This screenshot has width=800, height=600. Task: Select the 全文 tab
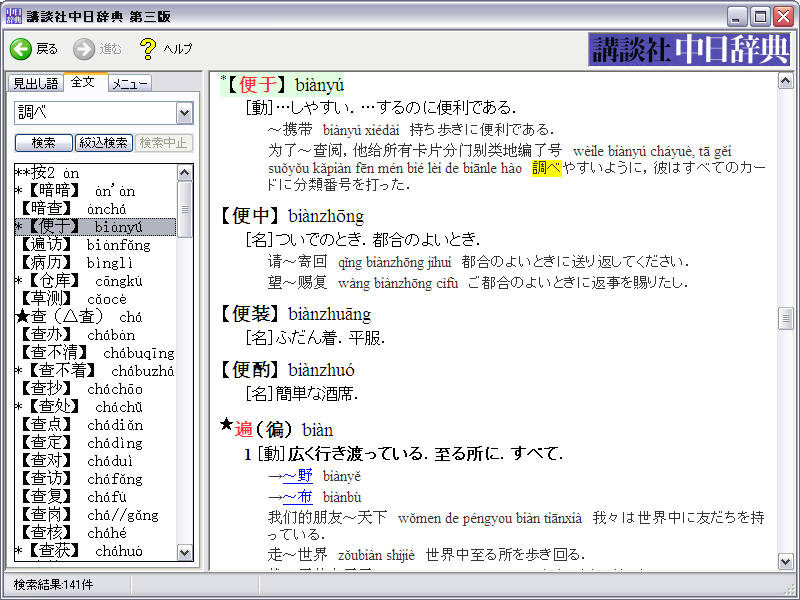point(83,82)
